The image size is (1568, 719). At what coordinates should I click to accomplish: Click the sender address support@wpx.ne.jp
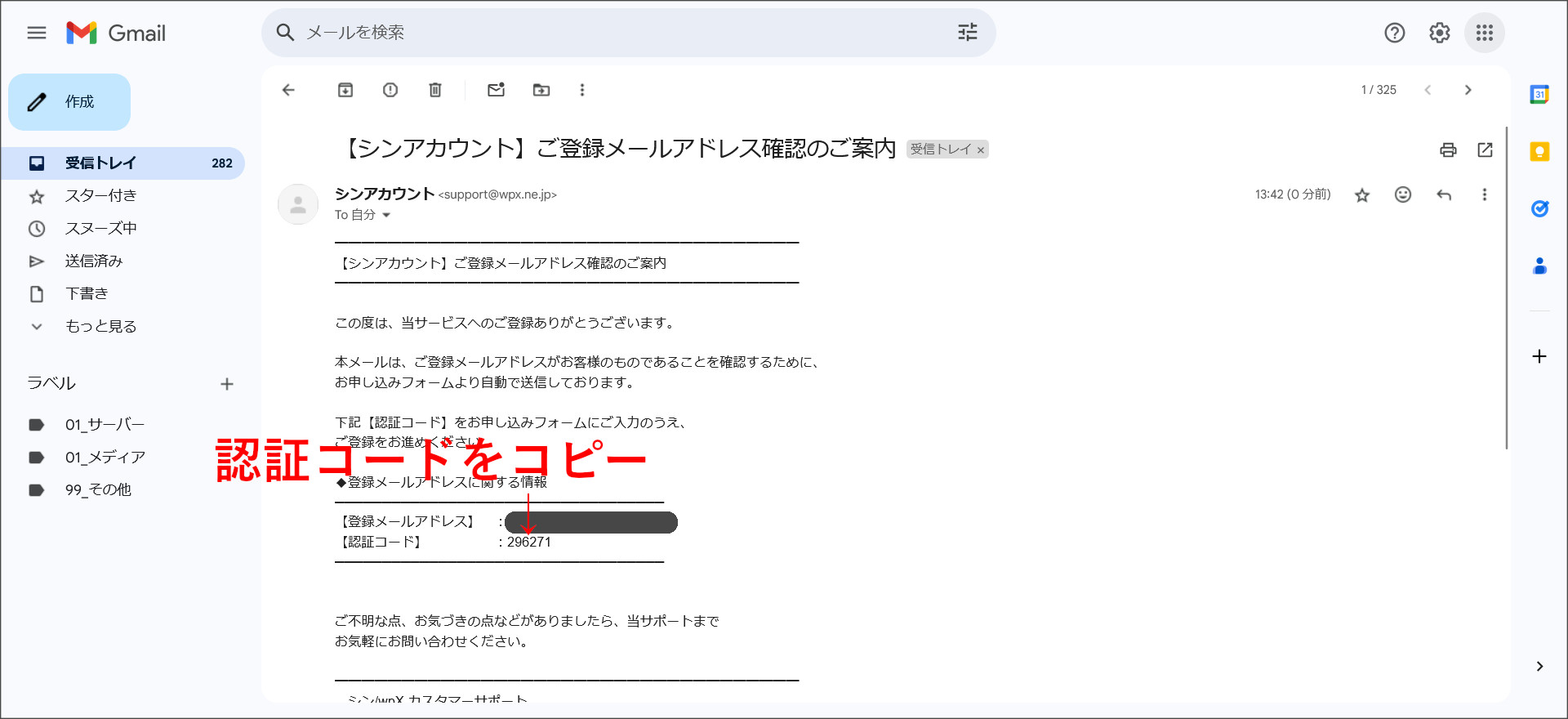(497, 194)
